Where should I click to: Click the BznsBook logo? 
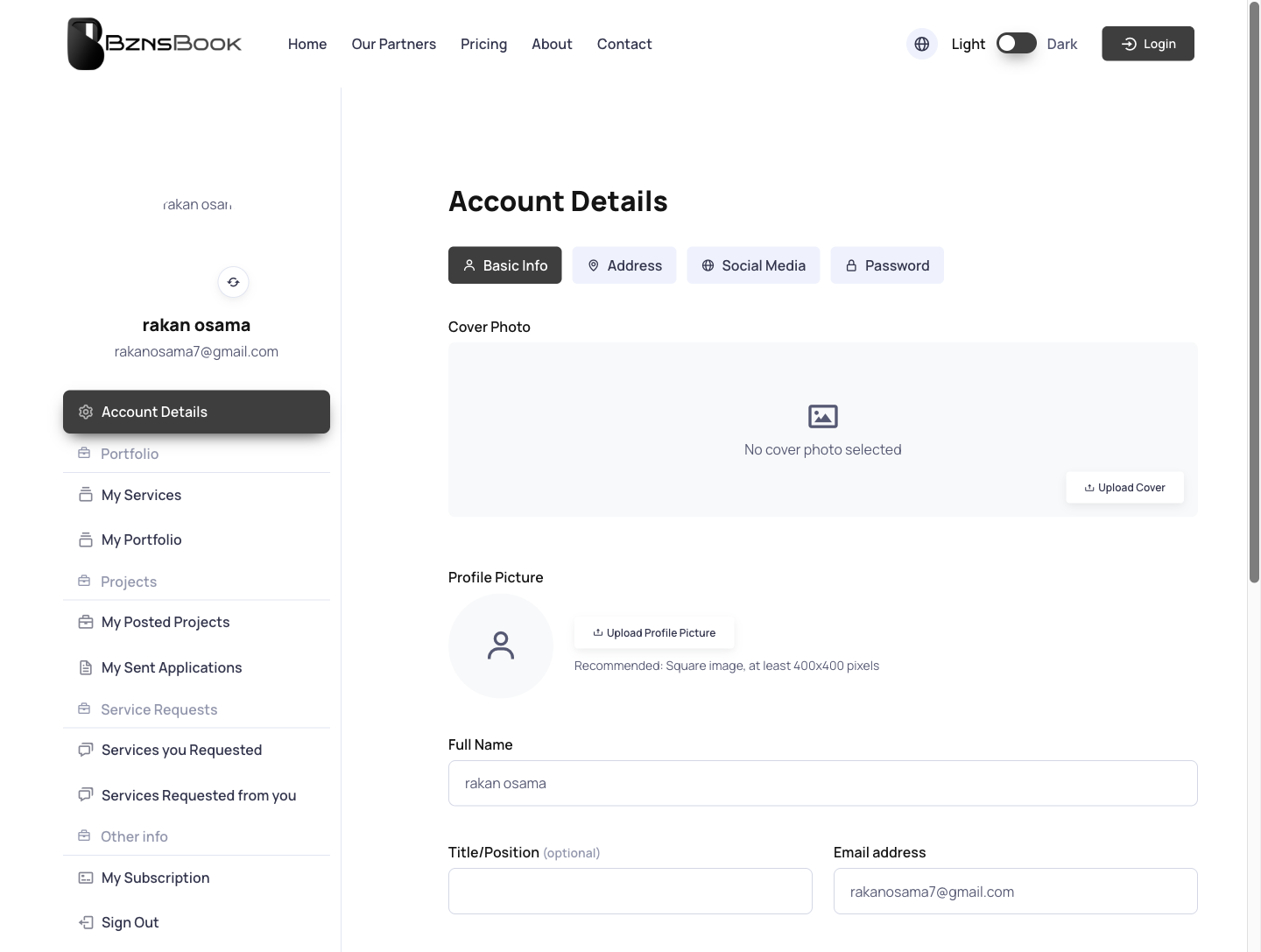click(x=155, y=44)
